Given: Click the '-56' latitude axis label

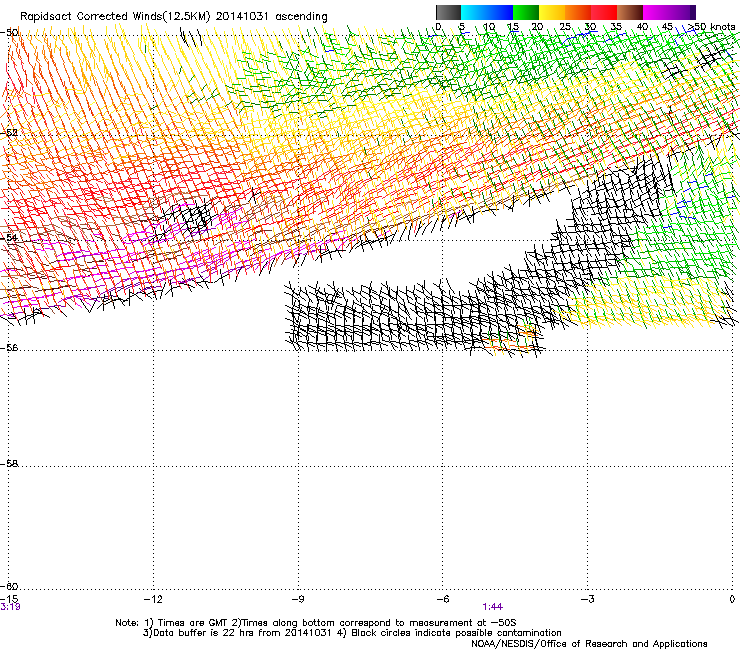Looking at the screenshot, I should coord(9,347).
